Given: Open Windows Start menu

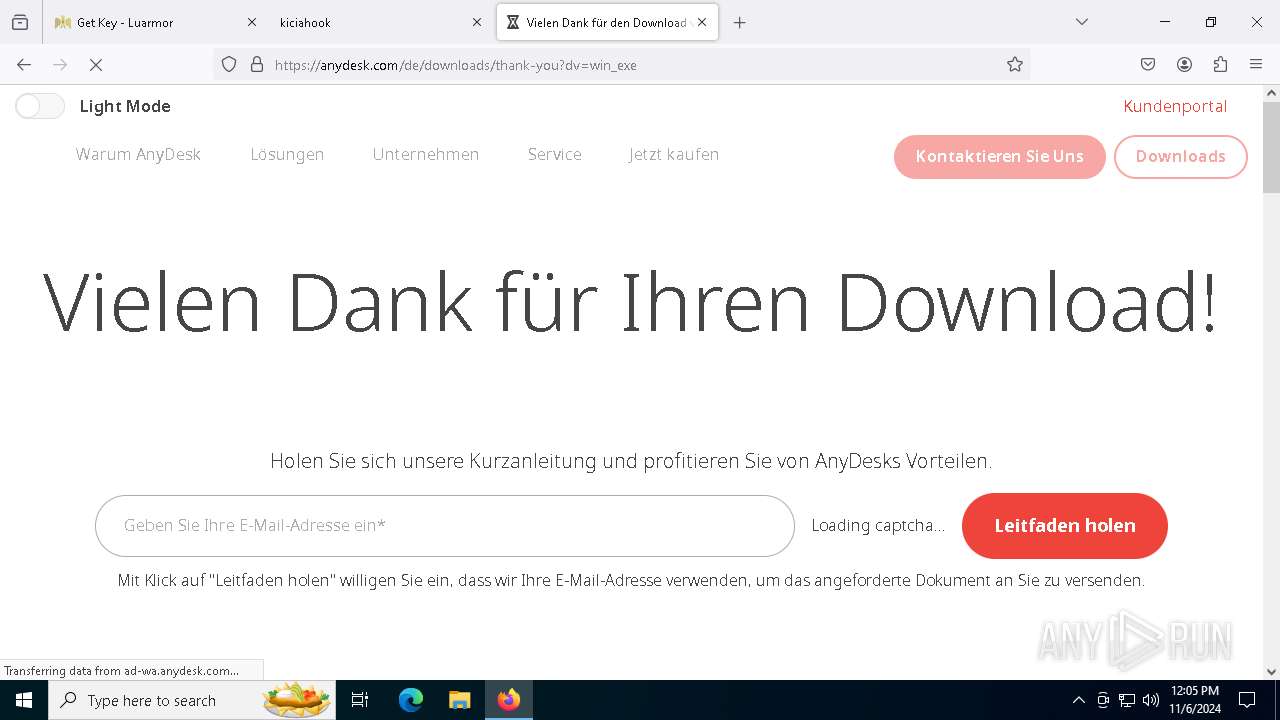Looking at the screenshot, I should pyautogui.click(x=24, y=700).
